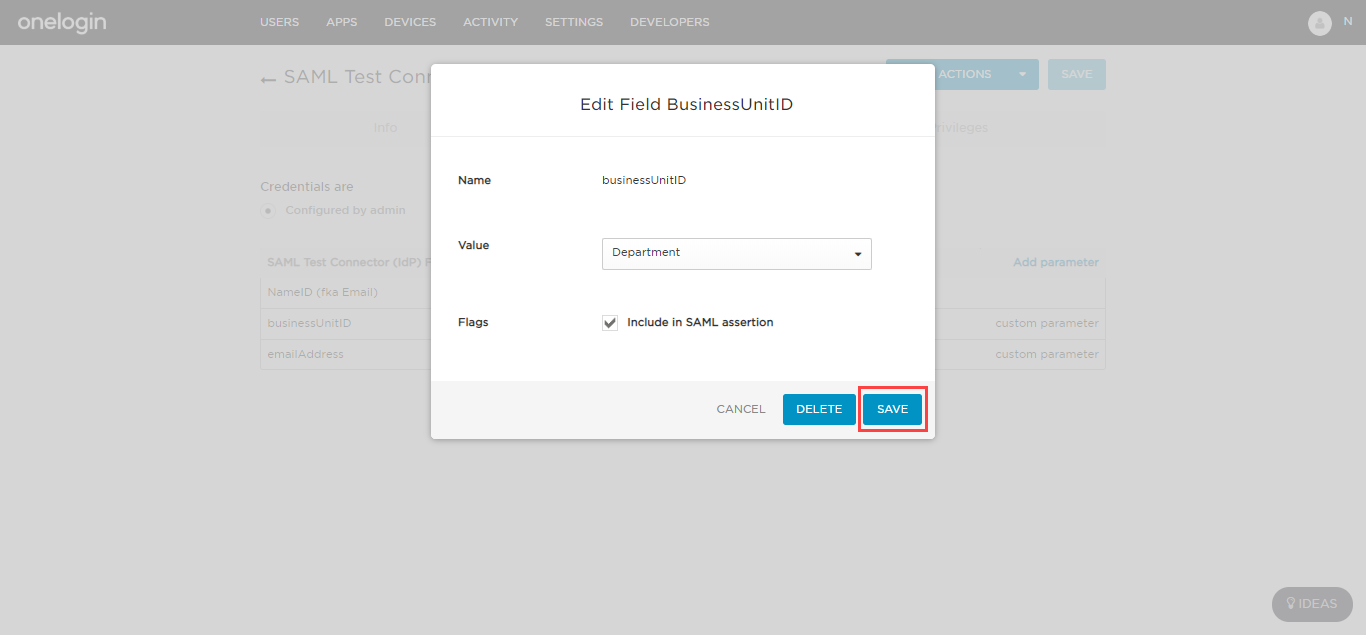Select Configured by admin radio button
The image size is (1366, 635).
point(268,211)
